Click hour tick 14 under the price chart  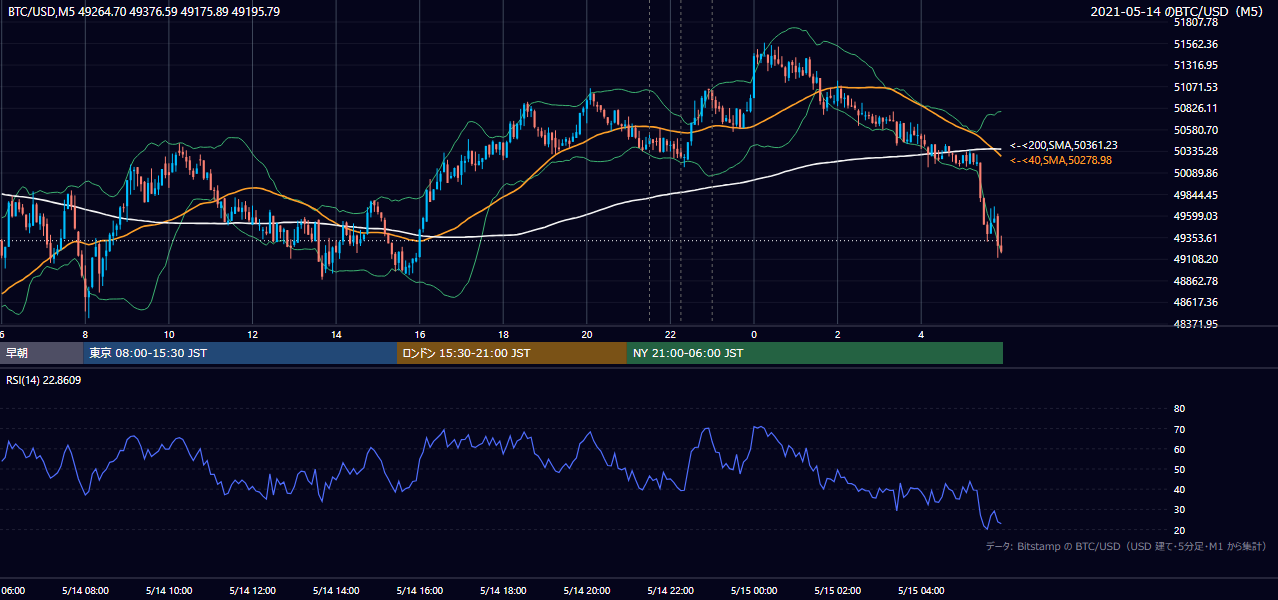coord(336,334)
